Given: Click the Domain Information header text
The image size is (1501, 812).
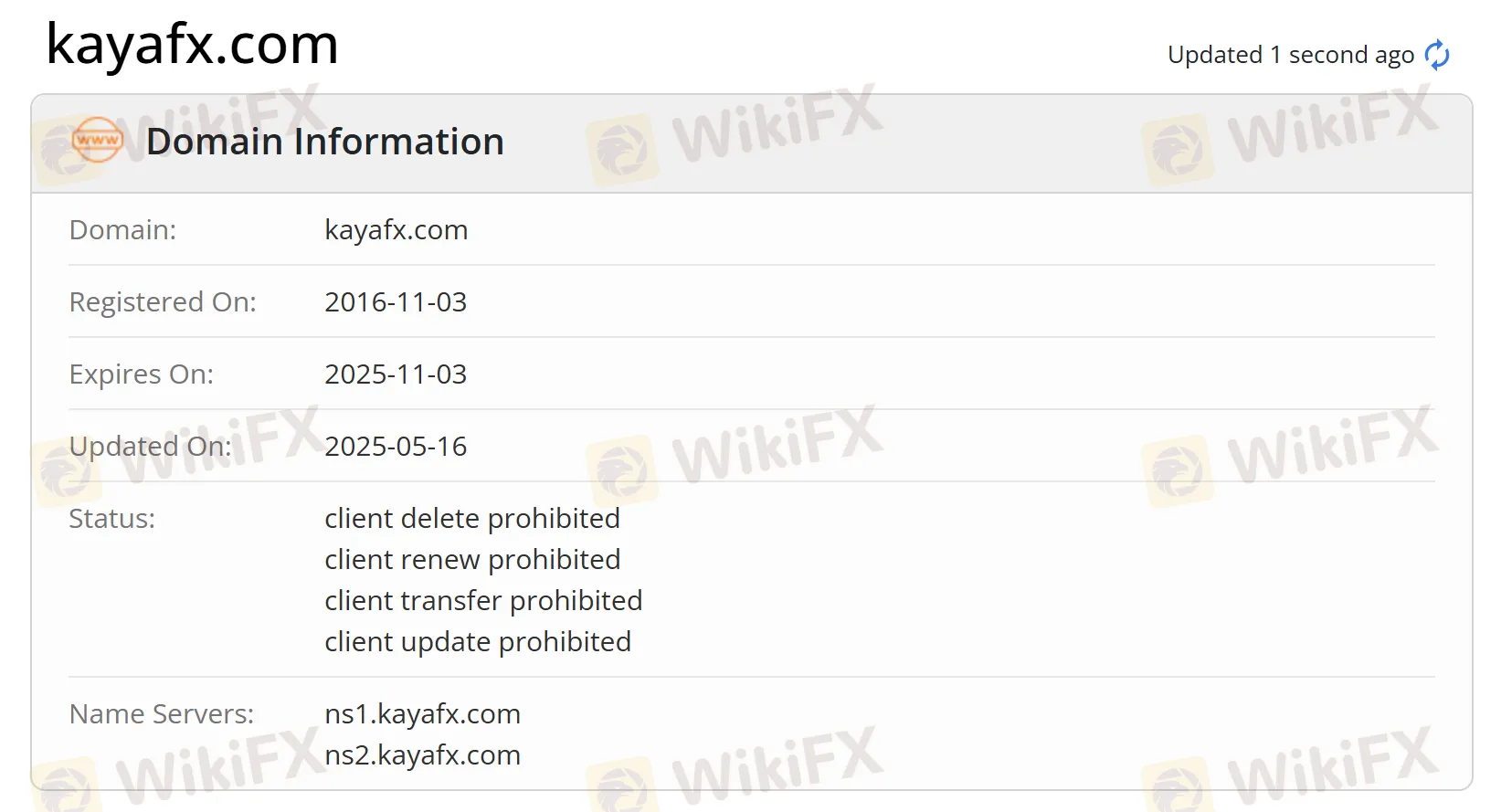Looking at the screenshot, I should coord(325,142).
